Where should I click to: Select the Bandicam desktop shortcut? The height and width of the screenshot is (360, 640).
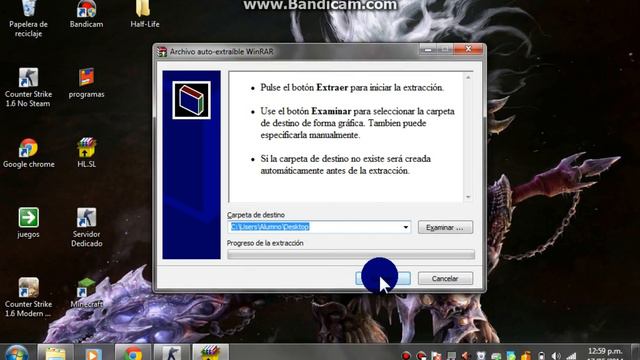coord(86,14)
